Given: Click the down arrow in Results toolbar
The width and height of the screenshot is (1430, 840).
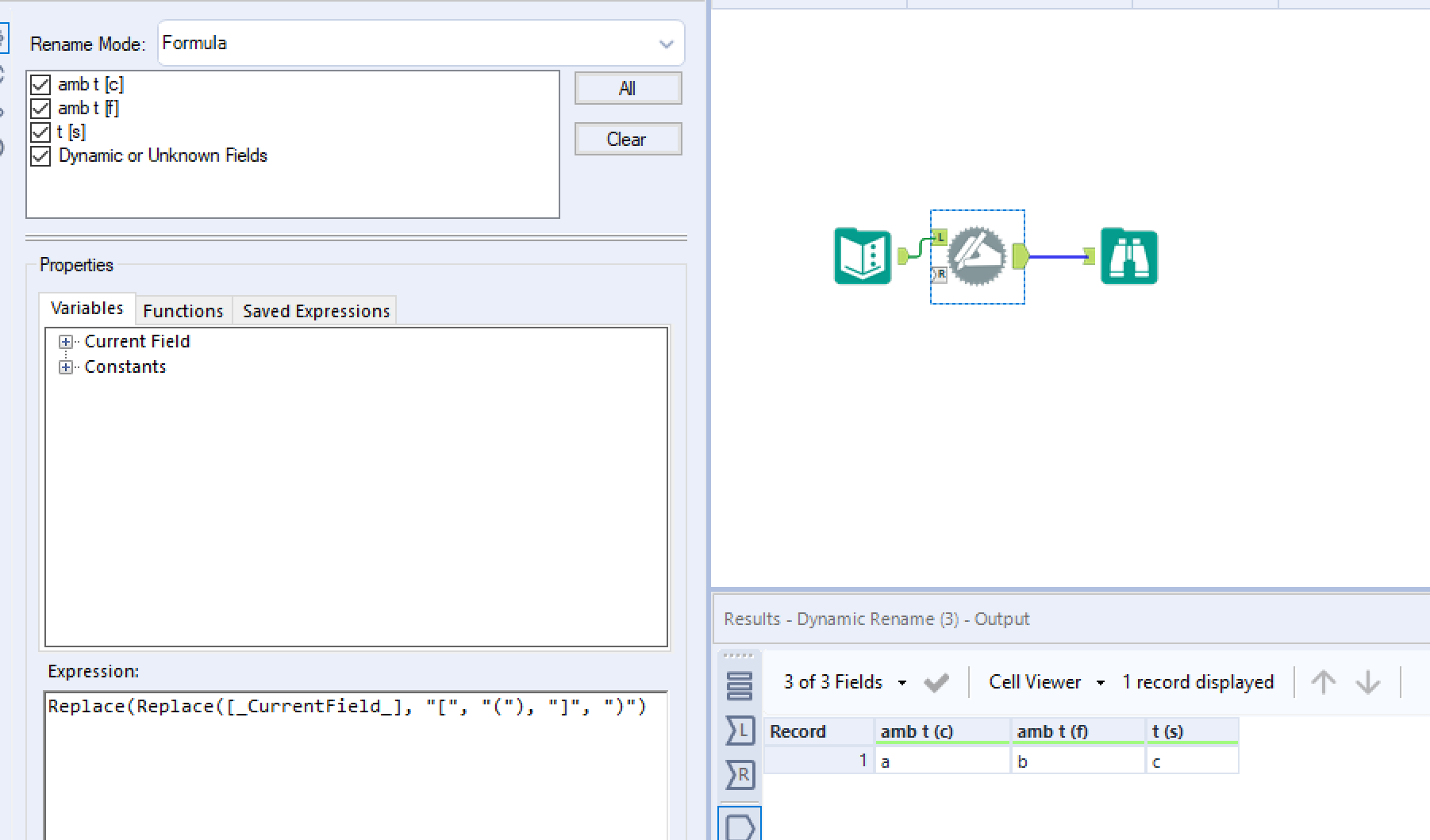Looking at the screenshot, I should point(1367,682).
